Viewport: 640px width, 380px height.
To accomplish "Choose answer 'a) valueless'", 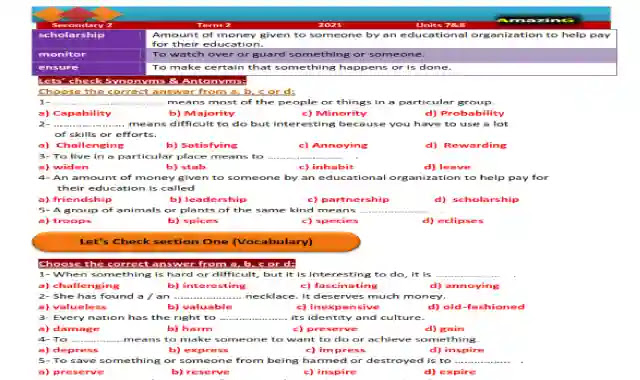I will (x=72, y=307).
